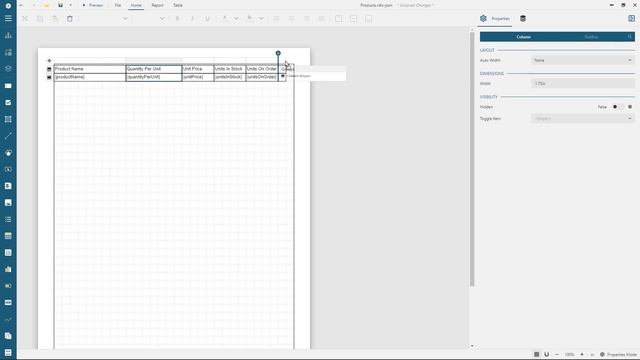Toggle grid display in the status bar
This screenshot has height=360, width=640.
(537, 354)
